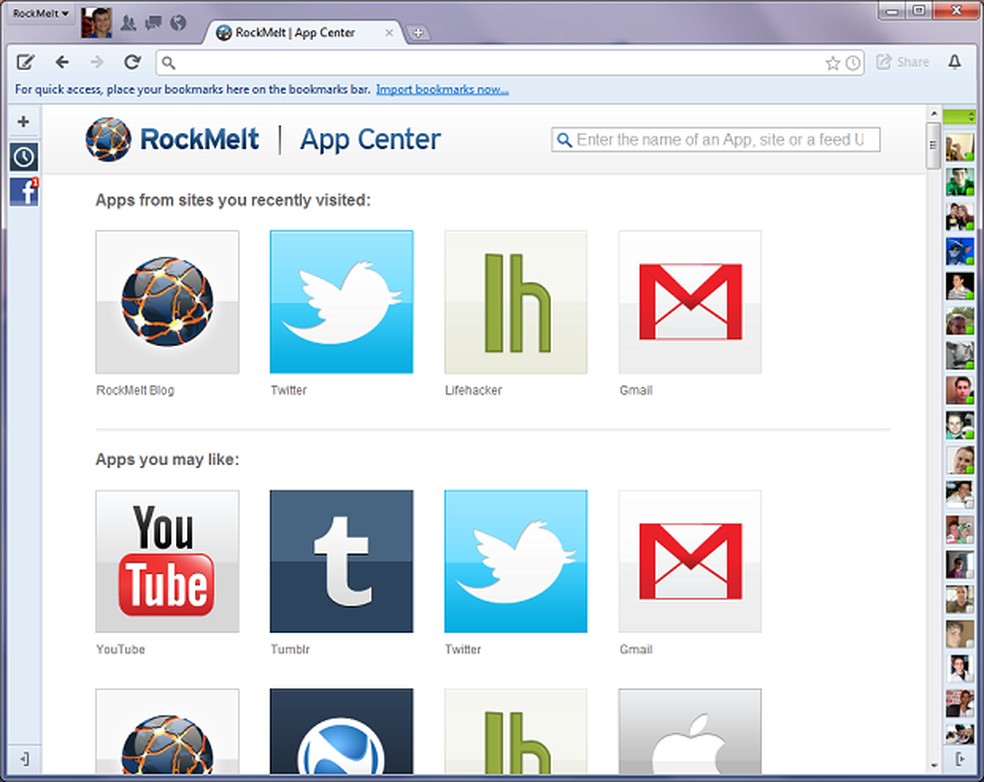The height and width of the screenshot is (782, 984).
Task: Collapse friends edge with bottom-right arrow icon
Action: pos(961,759)
